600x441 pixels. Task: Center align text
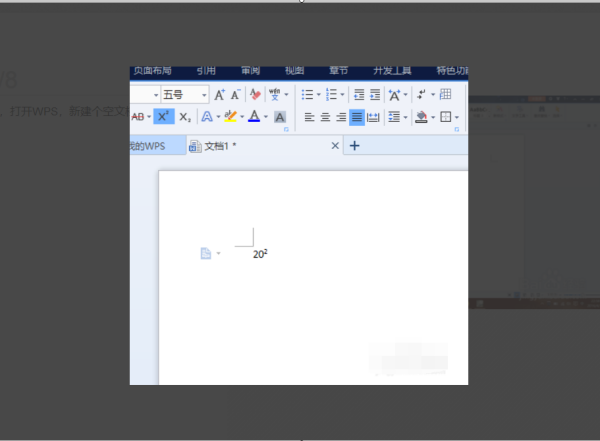pos(325,117)
